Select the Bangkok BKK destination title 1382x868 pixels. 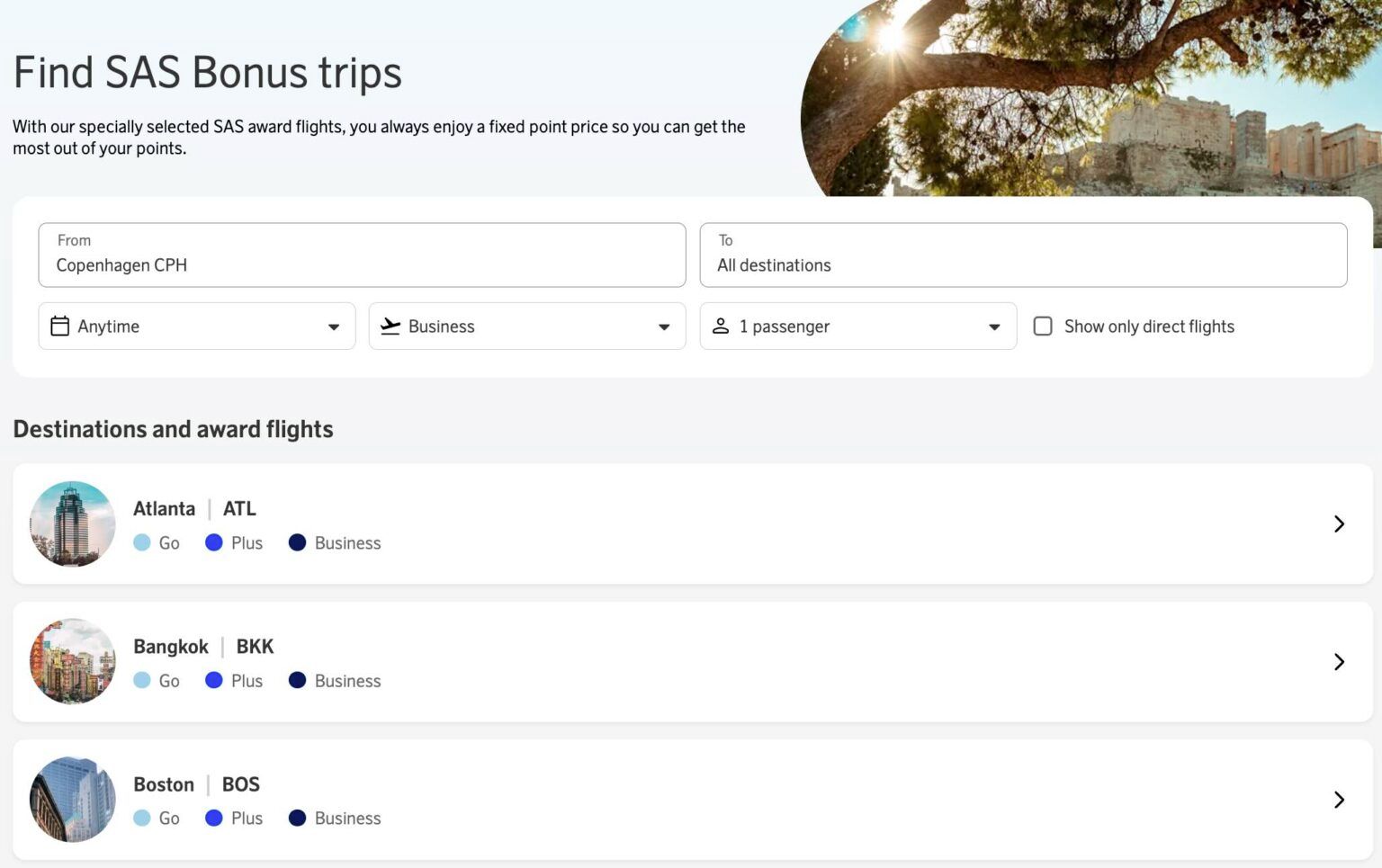(x=203, y=647)
